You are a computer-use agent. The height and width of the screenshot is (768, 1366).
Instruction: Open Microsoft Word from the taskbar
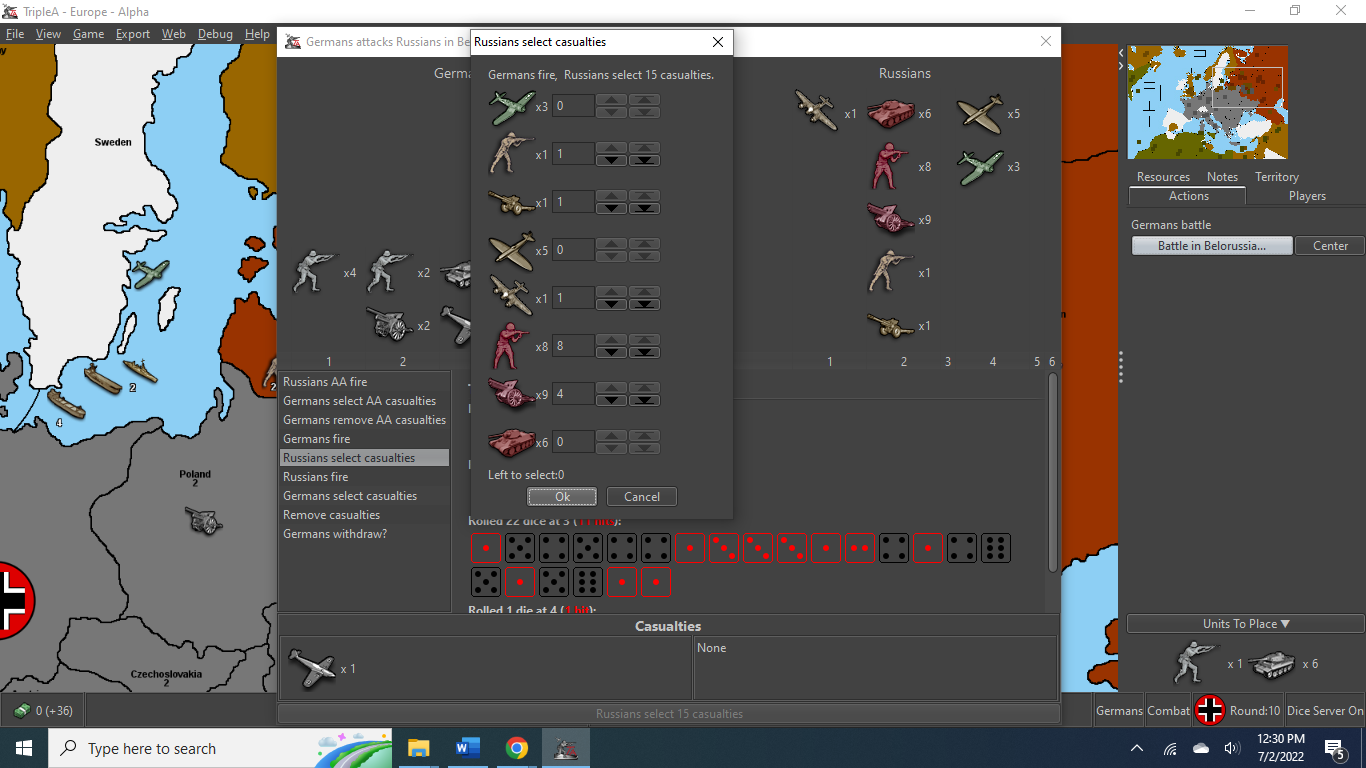click(x=467, y=748)
